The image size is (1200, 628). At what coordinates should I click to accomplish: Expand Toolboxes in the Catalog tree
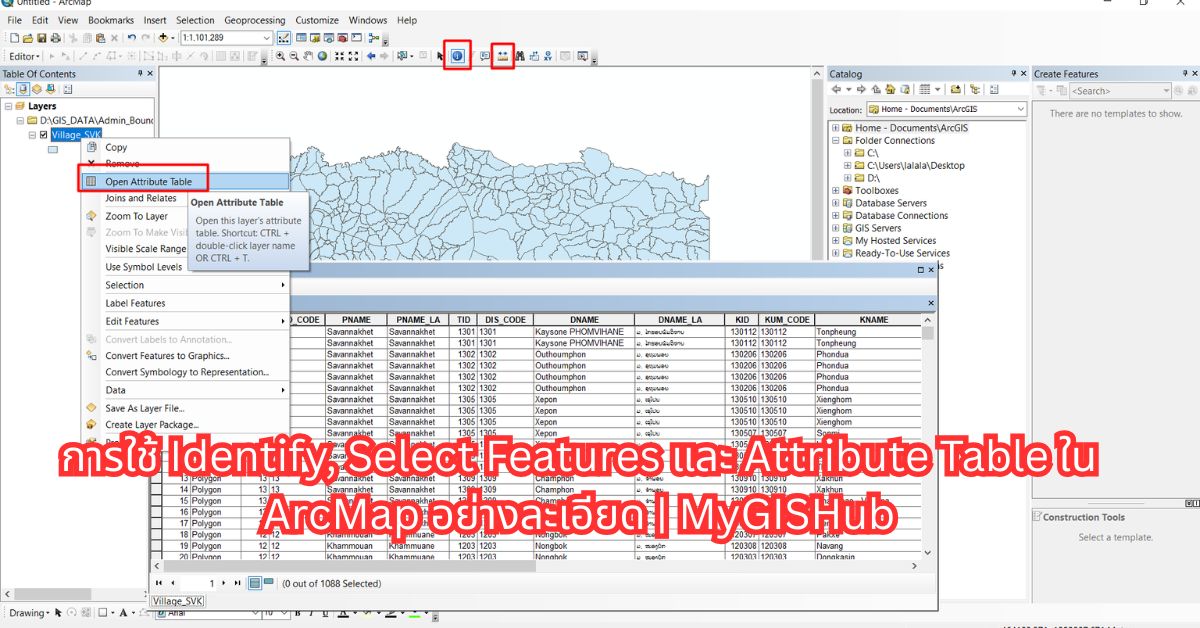pyautogui.click(x=836, y=190)
